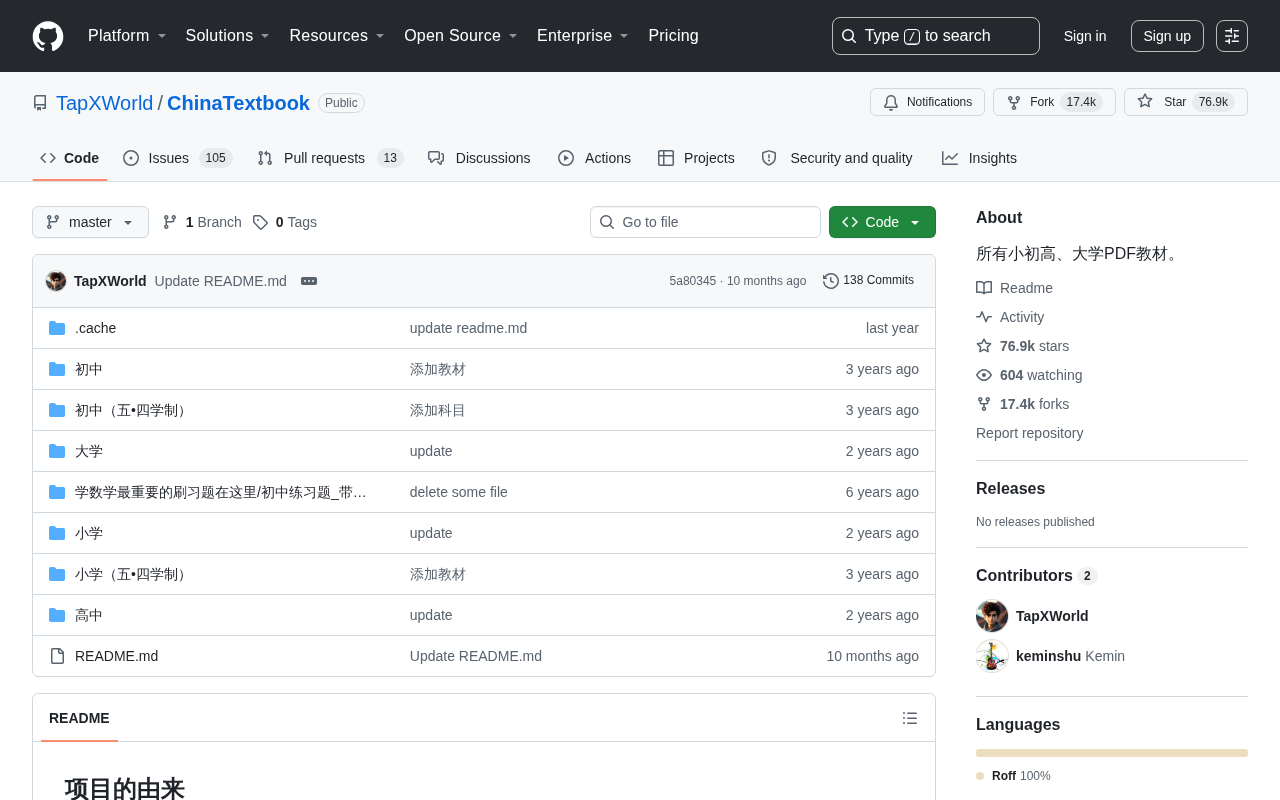Screen dimensions: 1280x800
Task: Click the commits history clock icon
Action: click(831, 281)
